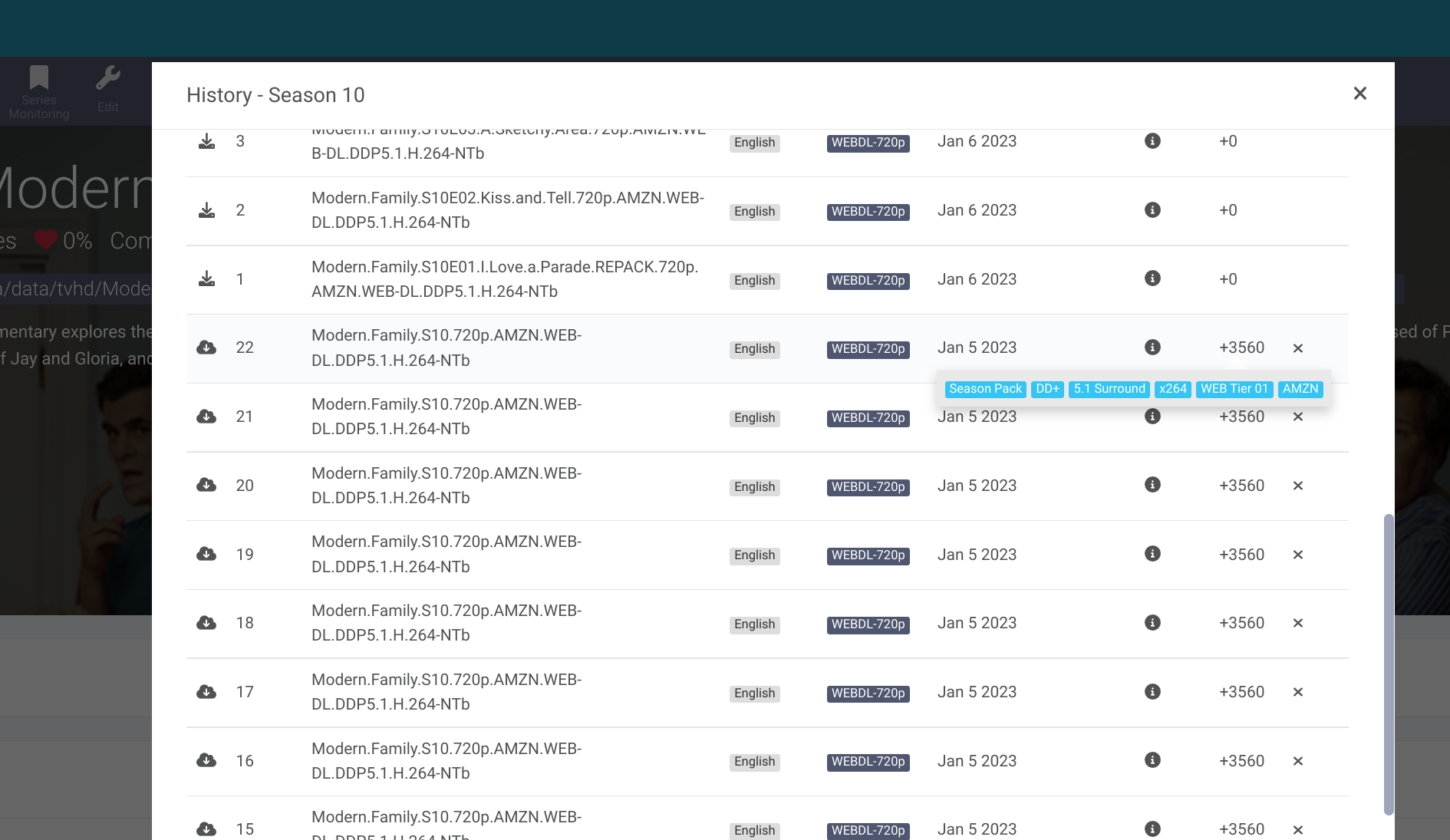Close the History - Season 10 dialog

(x=1359, y=93)
